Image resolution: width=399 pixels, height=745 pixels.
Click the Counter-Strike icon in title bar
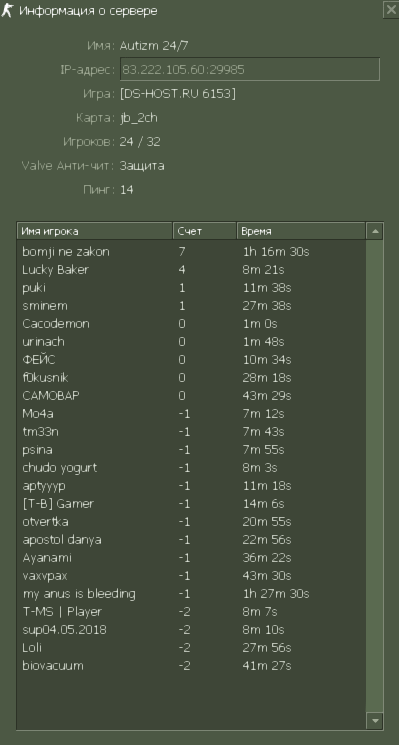[7, 10]
